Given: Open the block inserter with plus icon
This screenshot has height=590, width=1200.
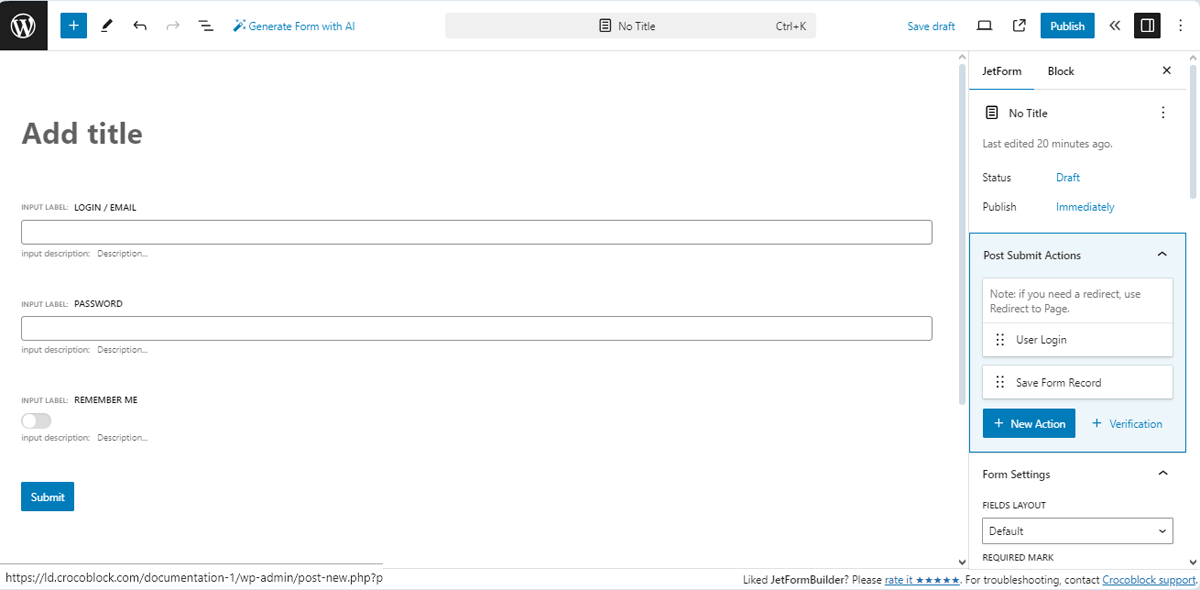Looking at the screenshot, I should [x=73, y=25].
